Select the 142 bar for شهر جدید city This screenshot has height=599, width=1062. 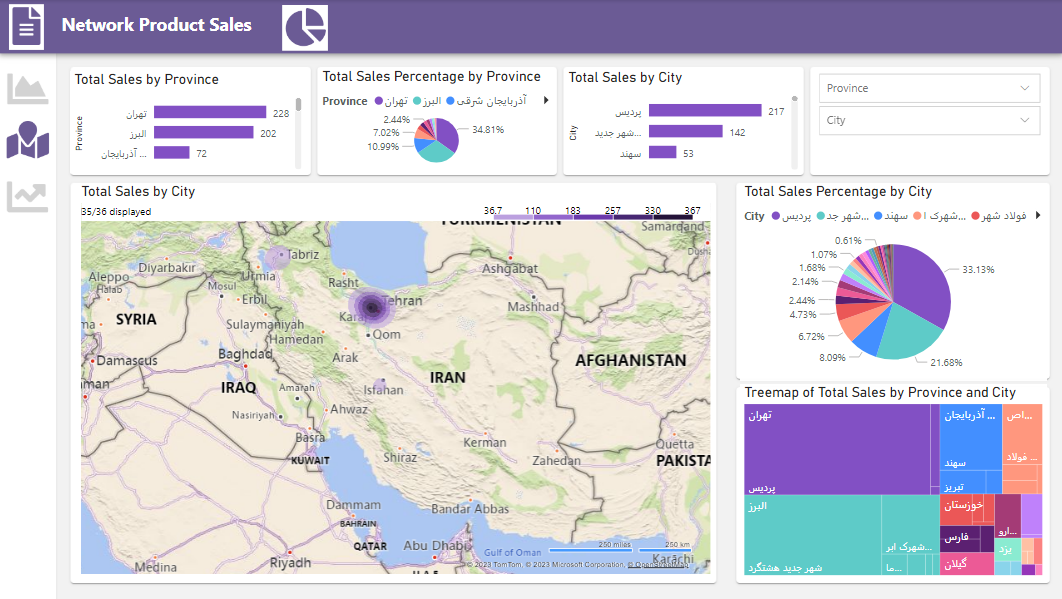click(x=685, y=131)
